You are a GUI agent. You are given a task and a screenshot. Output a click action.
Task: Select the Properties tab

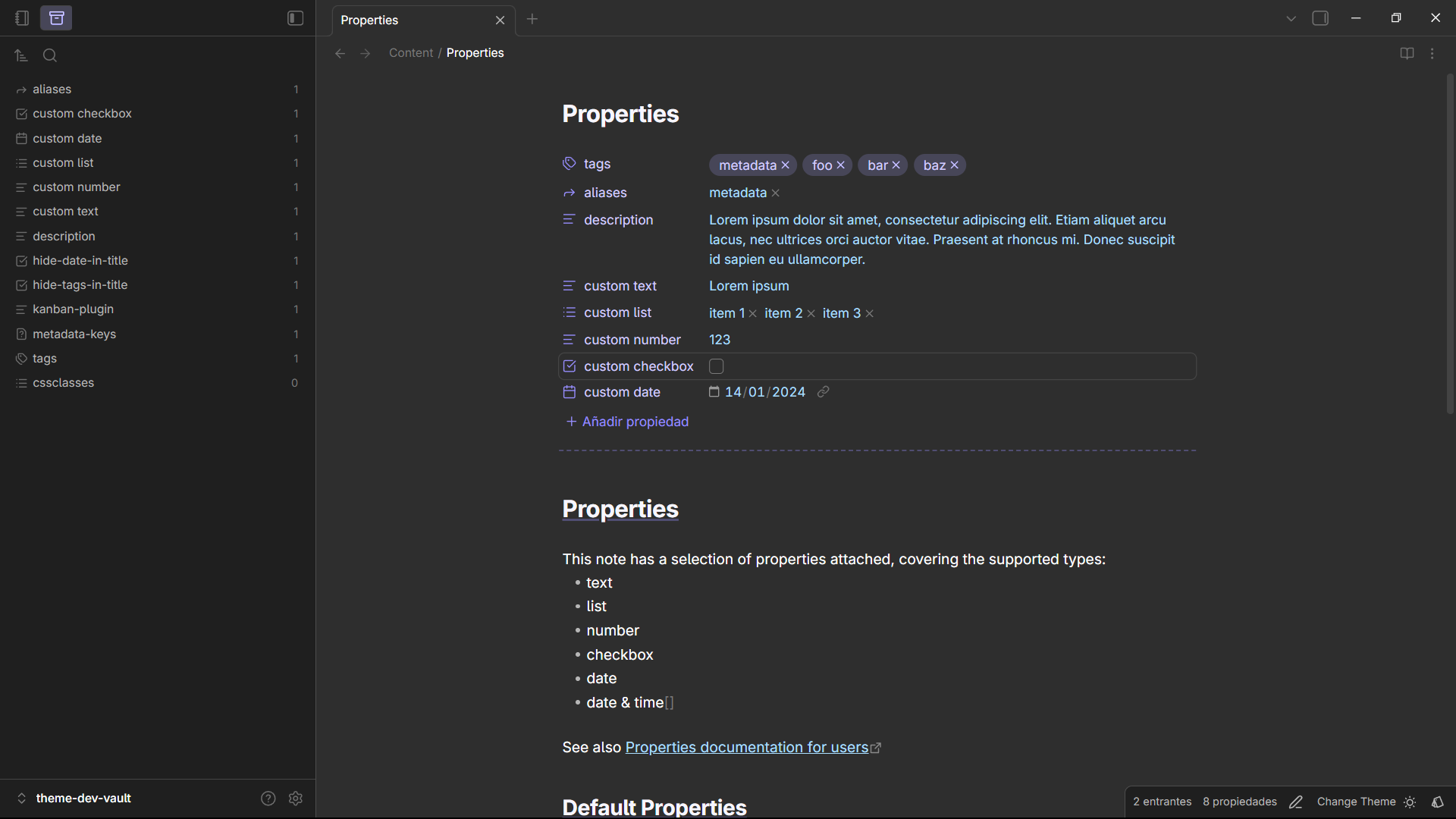tap(423, 20)
